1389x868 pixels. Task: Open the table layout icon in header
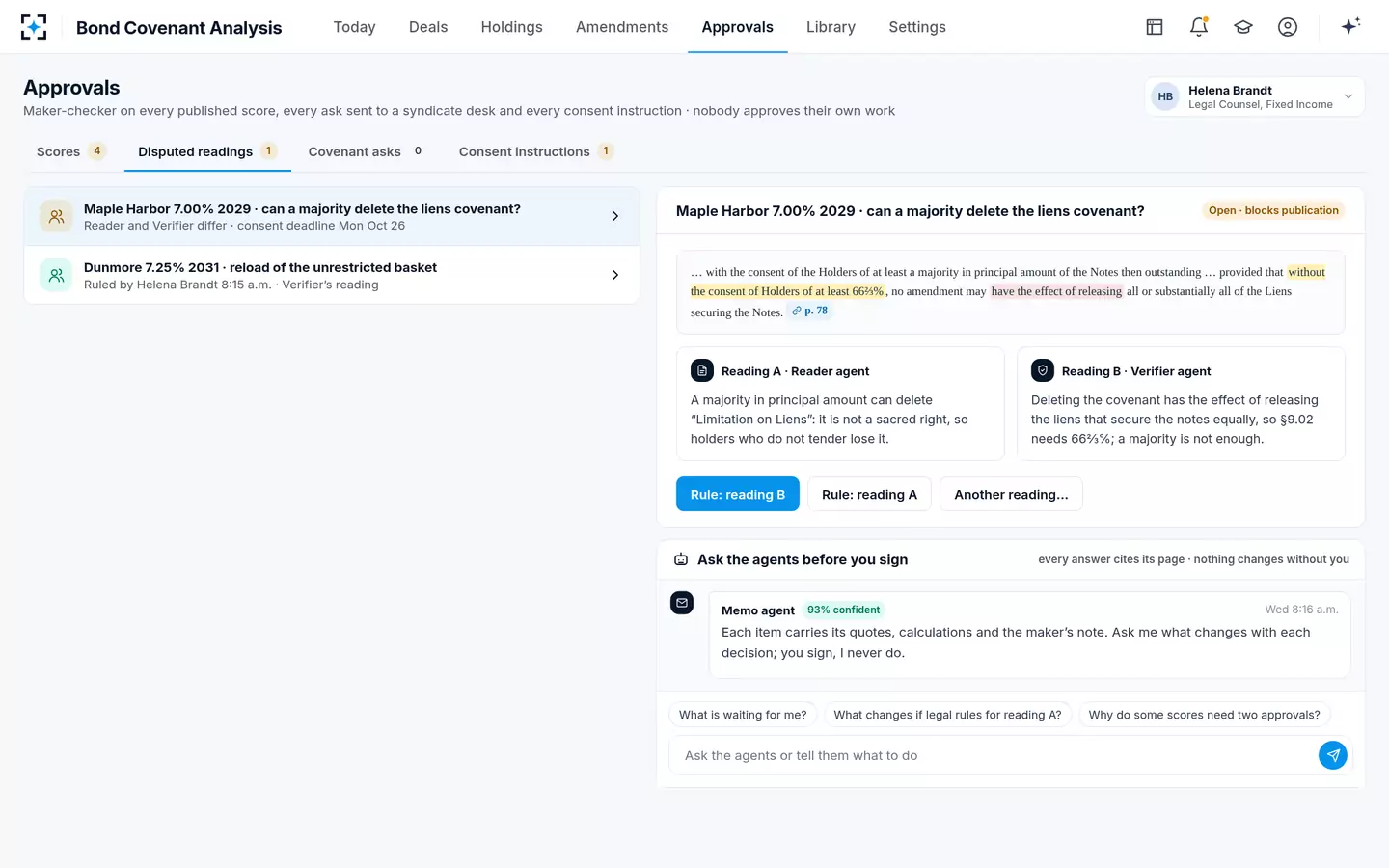click(1155, 27)
